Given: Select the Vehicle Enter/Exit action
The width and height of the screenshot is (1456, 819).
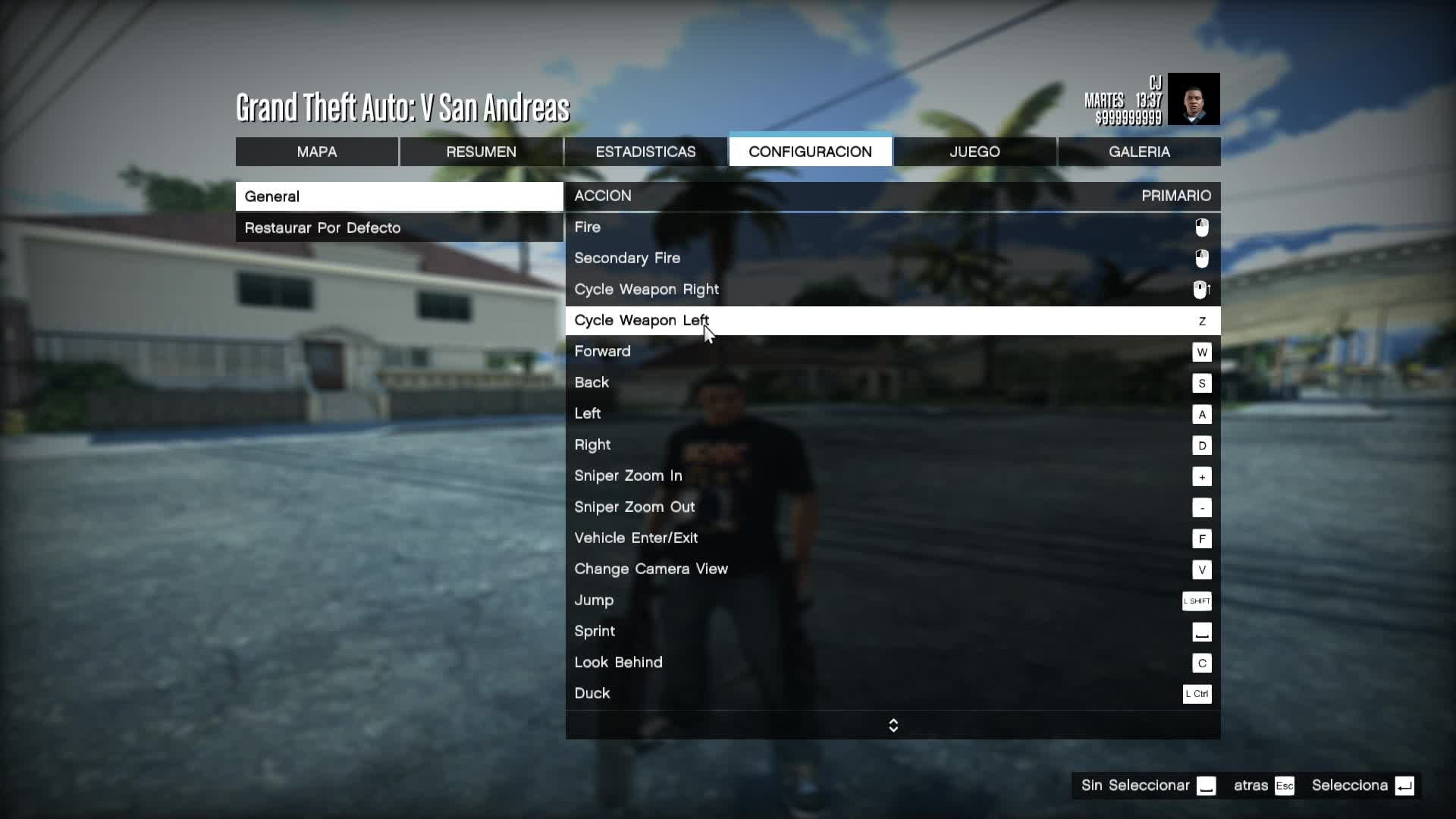Looking at the screenshot, I should tap(636, 537).
